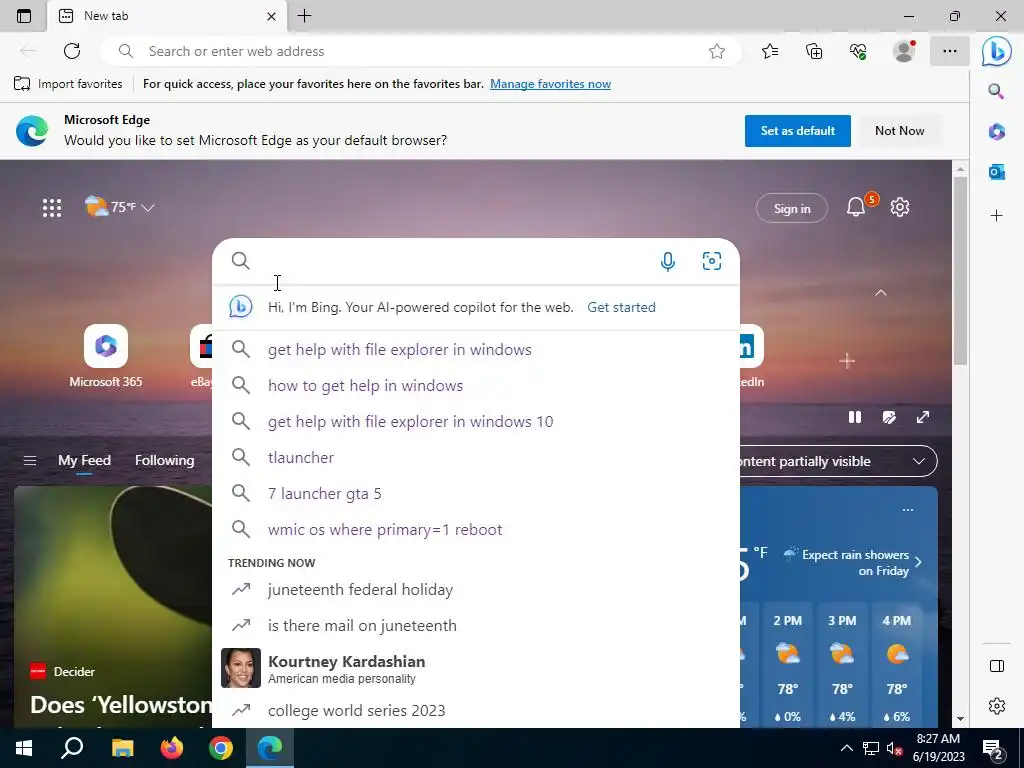The width and height of the screenshot is (1024, 768).
Task: Collapse quick links with up chevron
Action: pos(881,293)
